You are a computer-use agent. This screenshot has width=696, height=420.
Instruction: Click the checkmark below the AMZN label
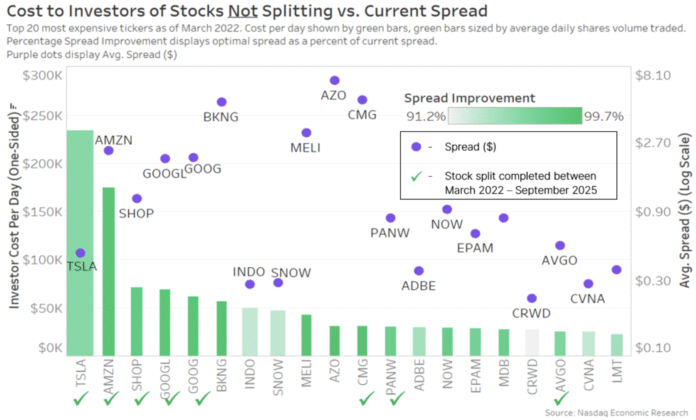click(x=109, y=398)
